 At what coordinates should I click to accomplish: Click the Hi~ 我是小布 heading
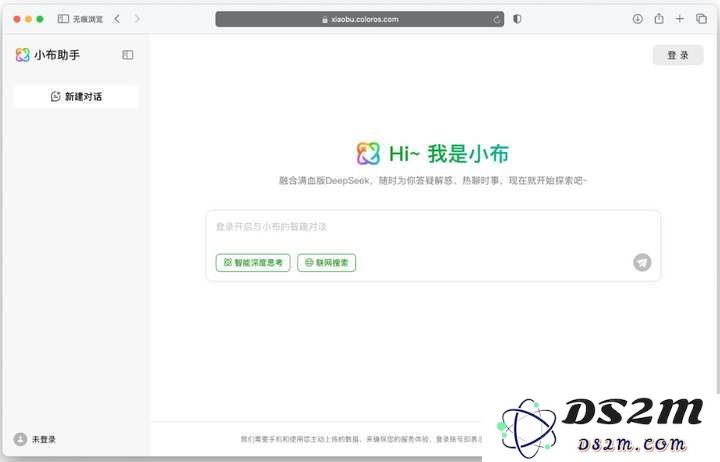pyautogui.click(x=449, y=154)
